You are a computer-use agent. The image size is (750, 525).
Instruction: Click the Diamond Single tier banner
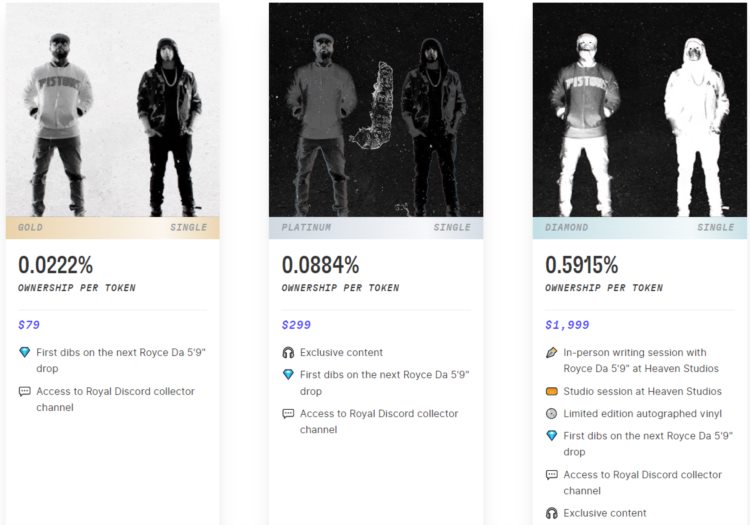click(640, 228)
